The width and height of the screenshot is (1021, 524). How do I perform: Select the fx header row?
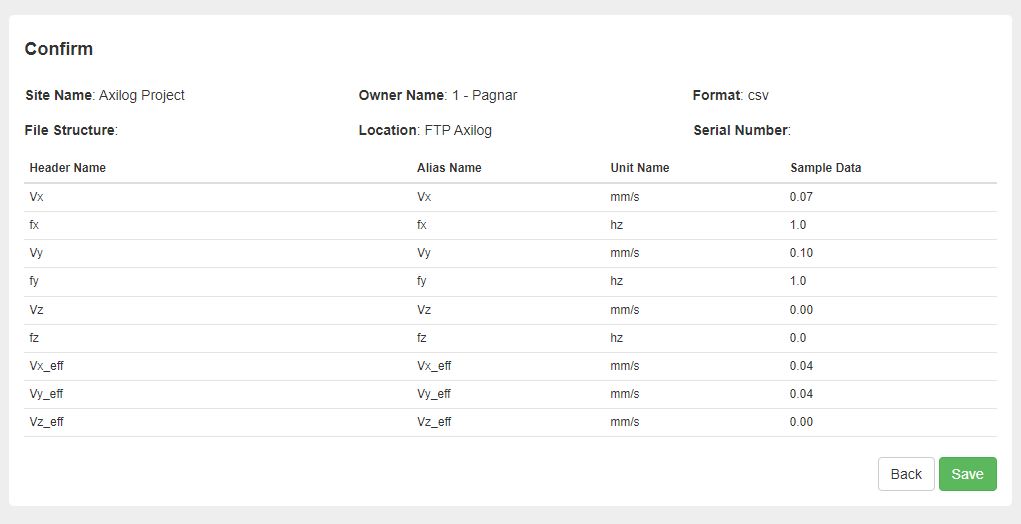tap(510, 225)
